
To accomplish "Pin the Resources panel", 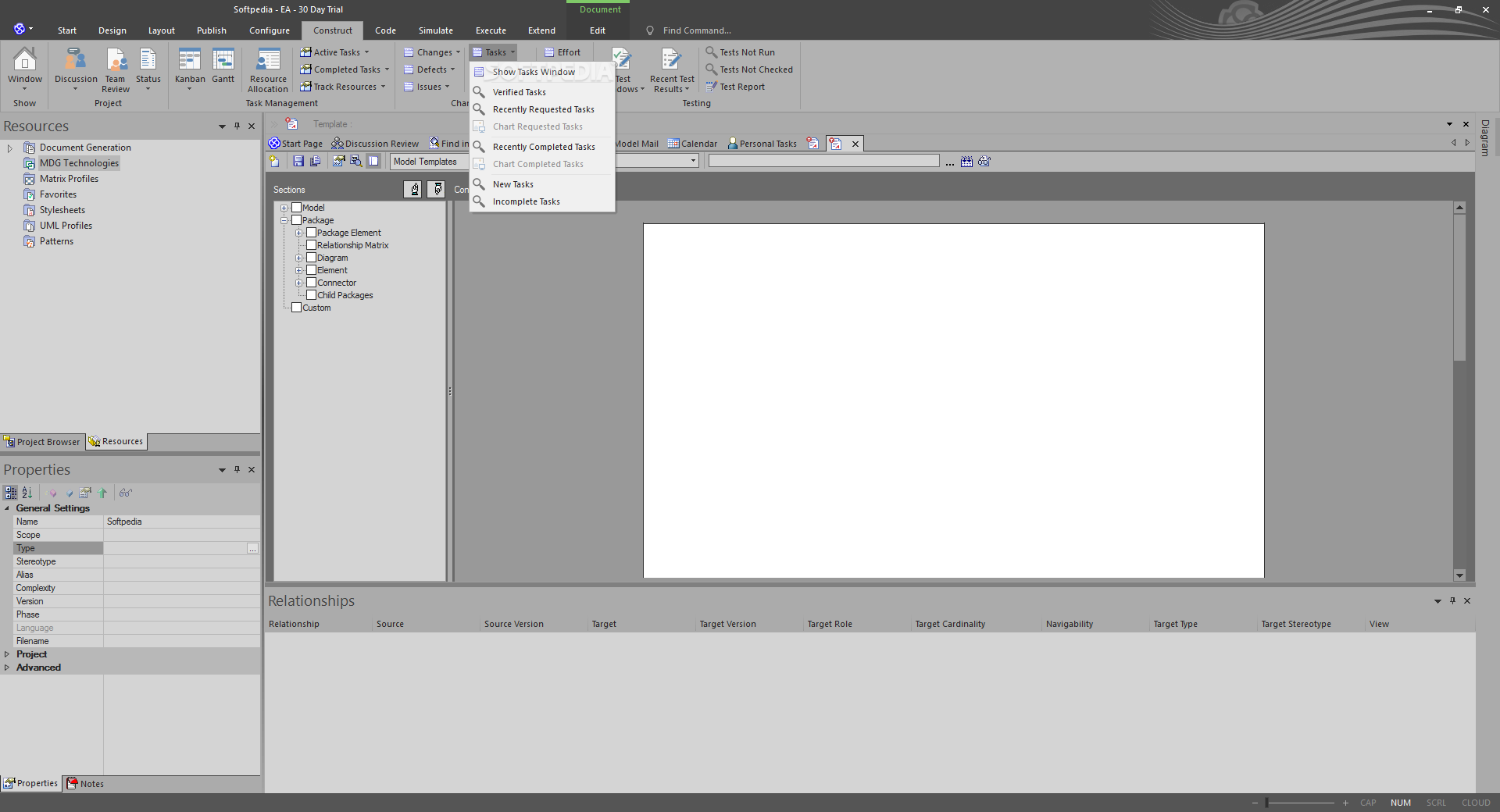I will pos(237,126).
